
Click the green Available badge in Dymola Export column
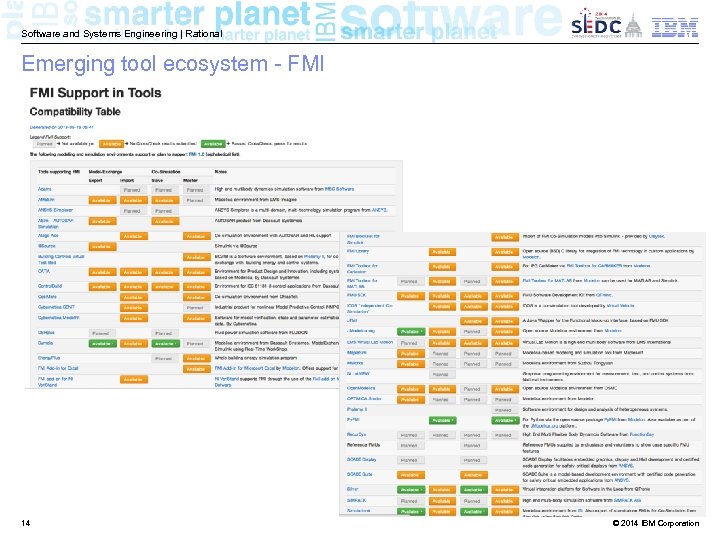[x=102, y=343]
